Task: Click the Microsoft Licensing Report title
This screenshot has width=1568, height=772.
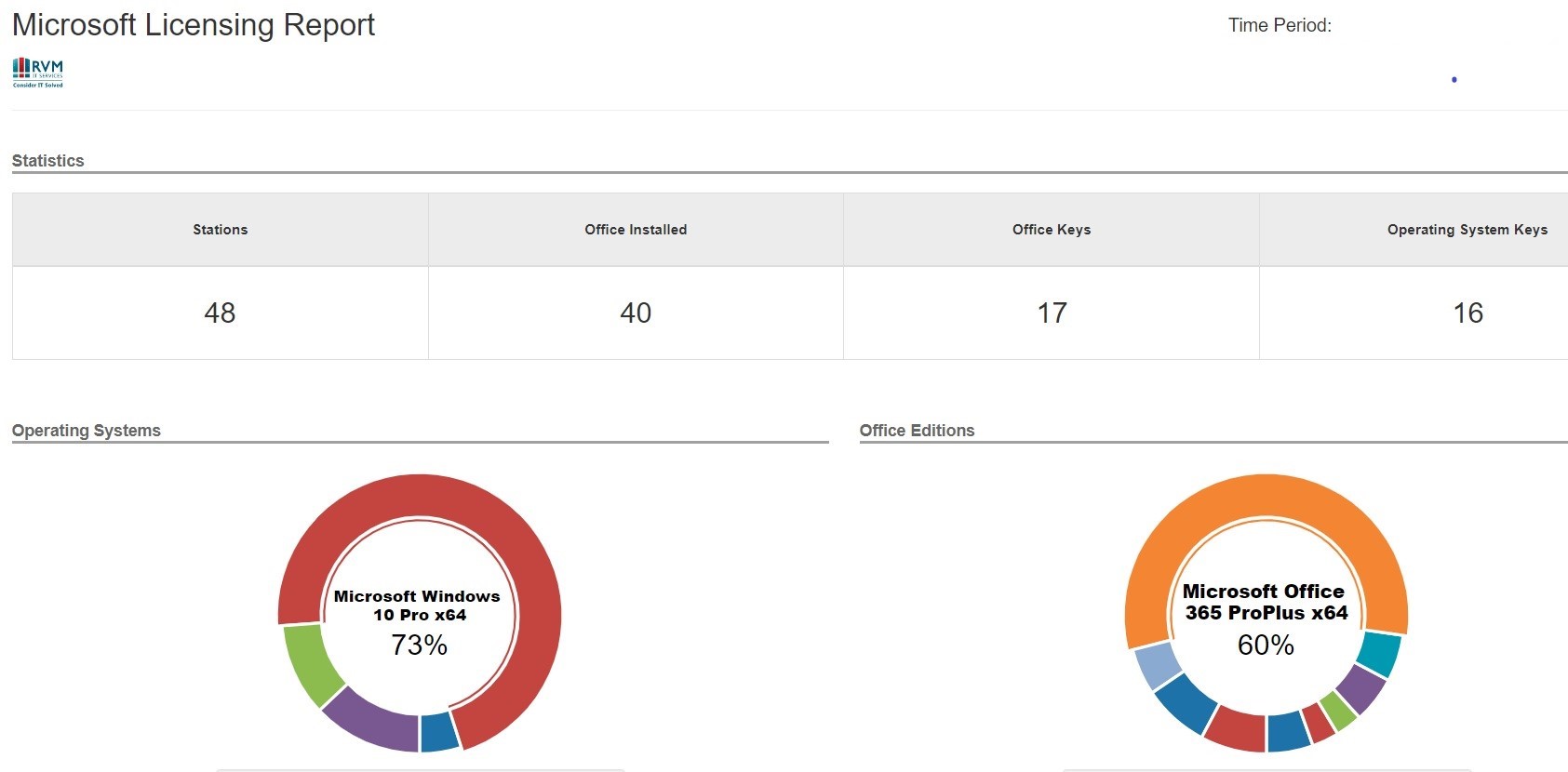Action: pos(194,25)
